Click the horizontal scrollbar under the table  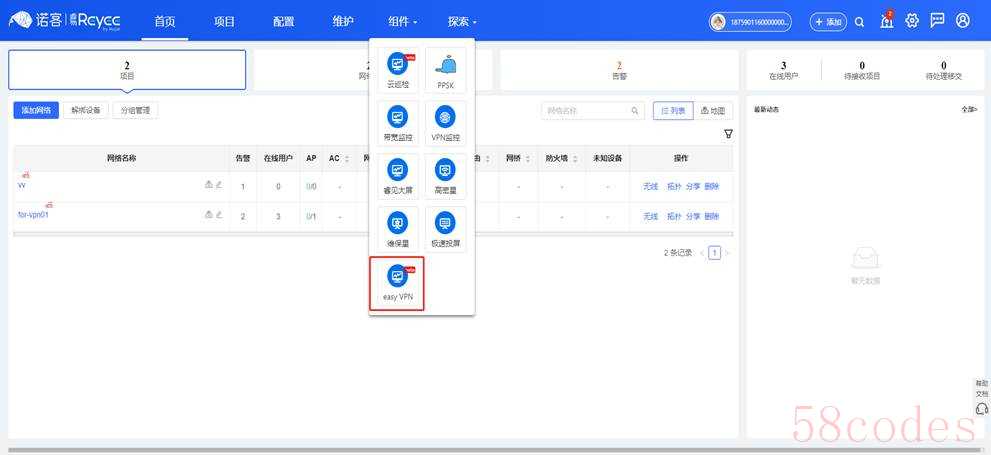pyautogui.click(x=373, y=234)
